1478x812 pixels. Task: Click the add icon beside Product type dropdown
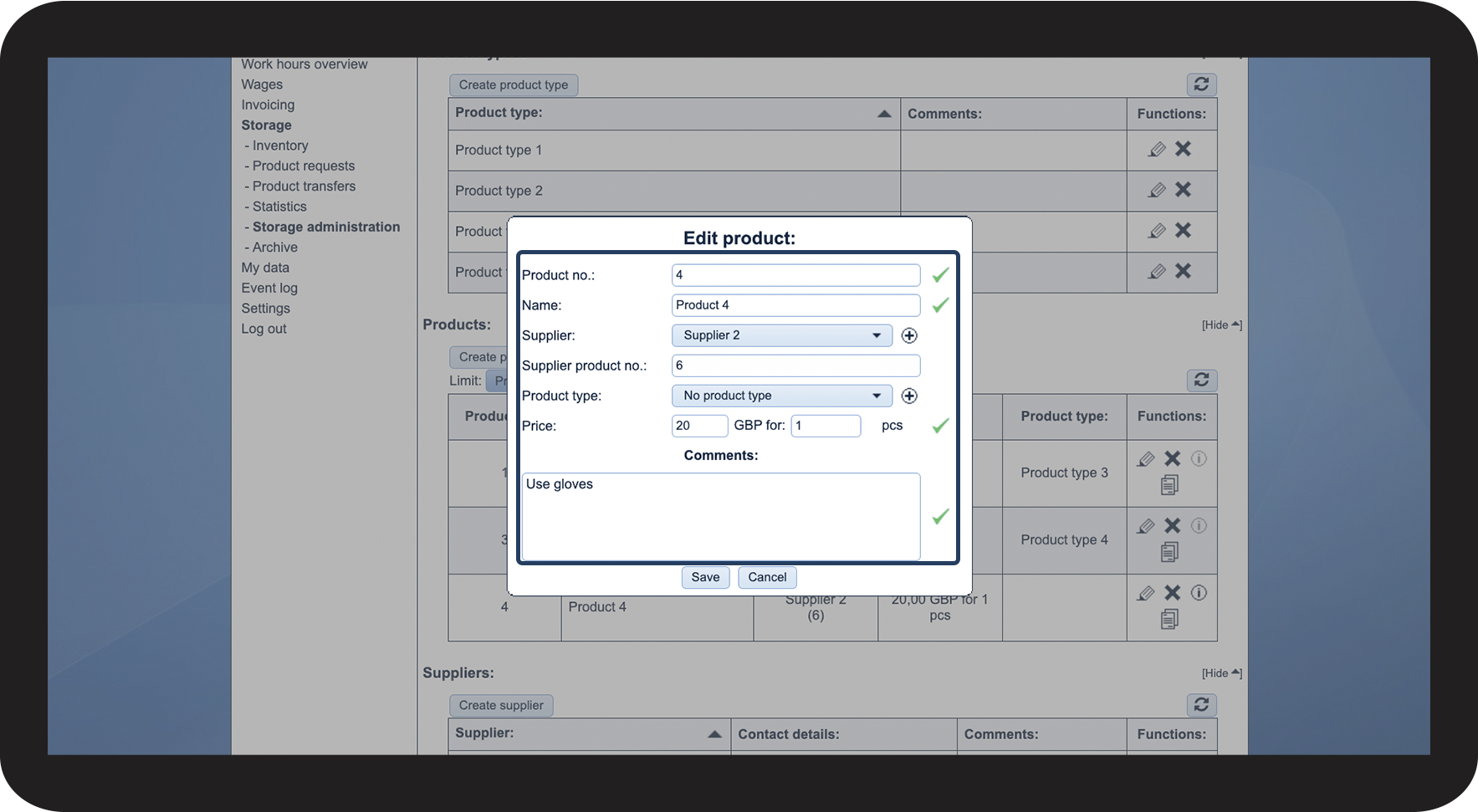[x=909, y=396]
